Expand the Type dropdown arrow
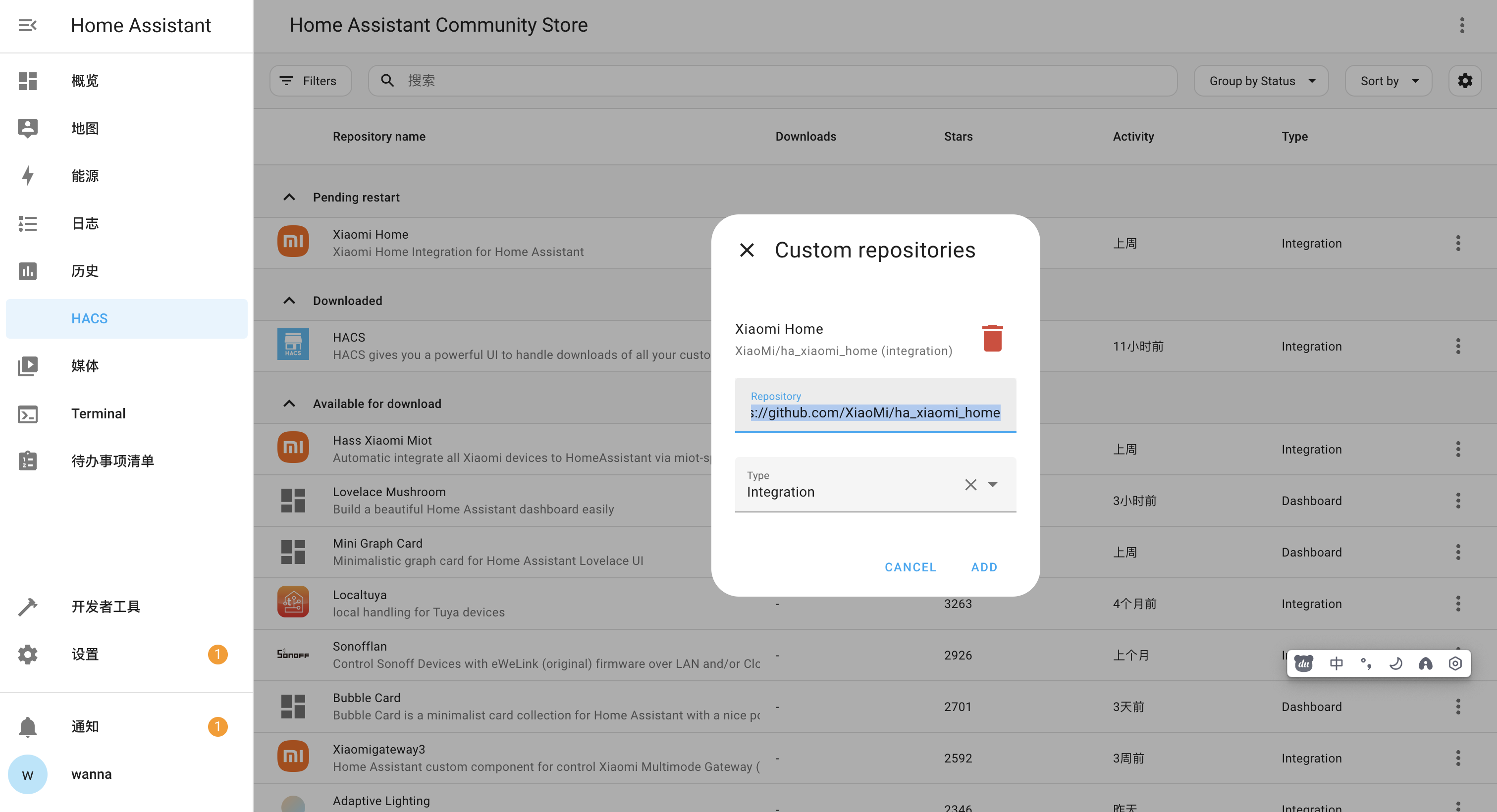Viewport: 1497px width, 812px height. coord(993,485)
